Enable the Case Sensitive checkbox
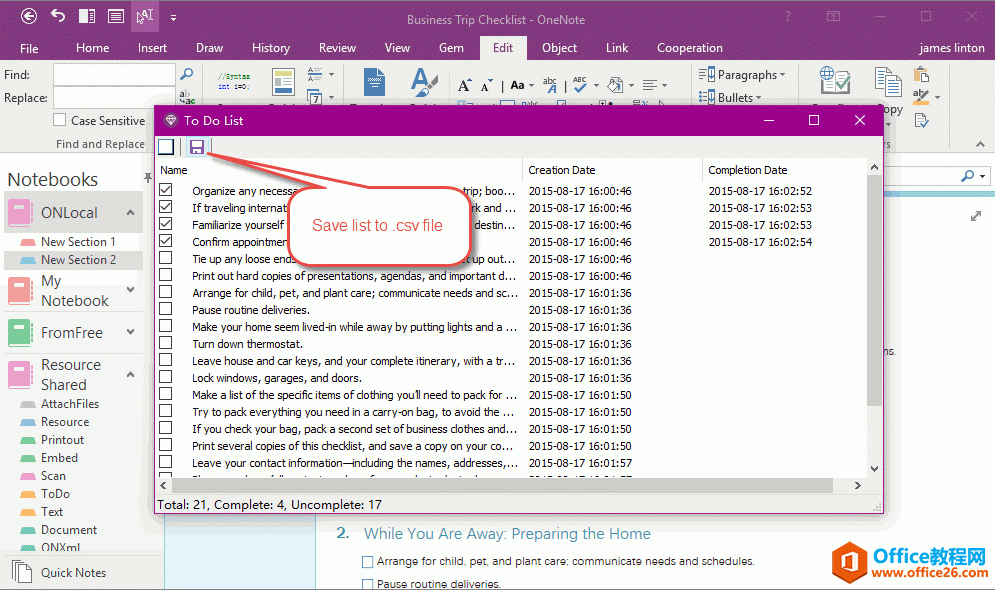Viewport: 995px width, 590px height. point(60,121)
